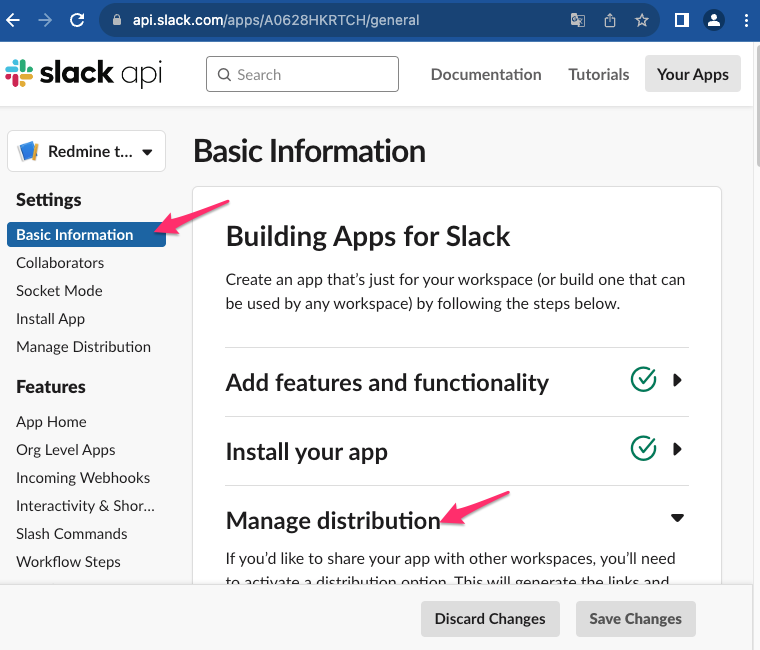Open App Home feature page
Screen dimensions: 760x650
51,422
